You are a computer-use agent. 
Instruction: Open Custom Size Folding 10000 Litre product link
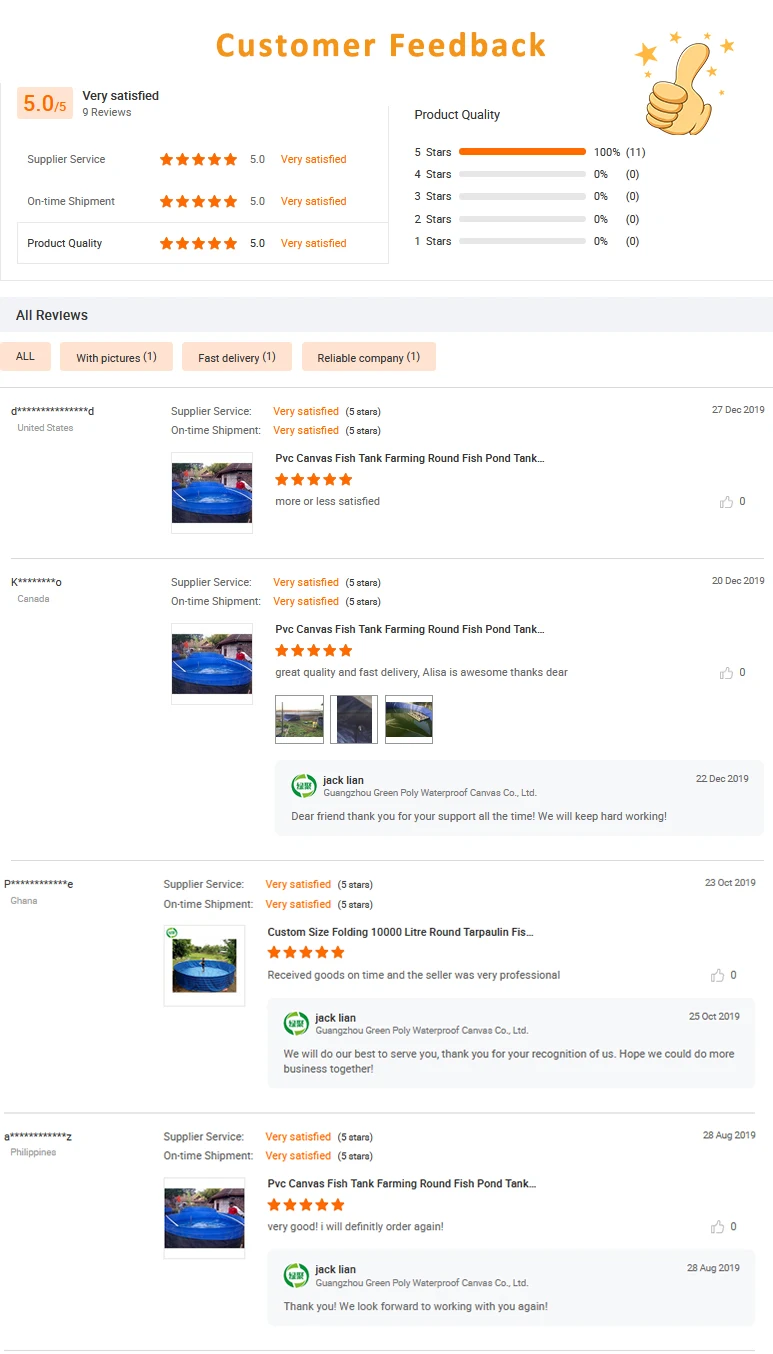click(x=401, y=931)
